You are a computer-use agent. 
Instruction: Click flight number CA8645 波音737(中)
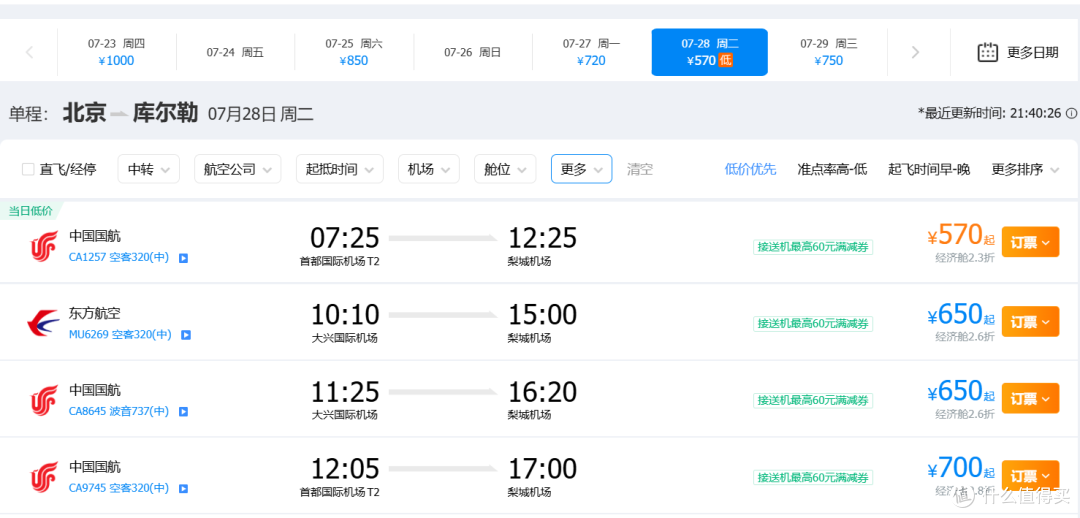118,412
